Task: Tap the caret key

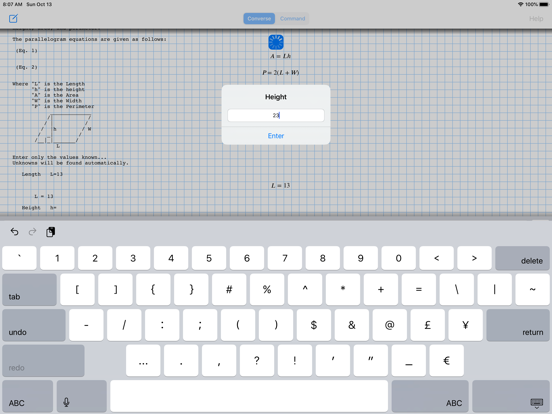Action: (305, 290)
